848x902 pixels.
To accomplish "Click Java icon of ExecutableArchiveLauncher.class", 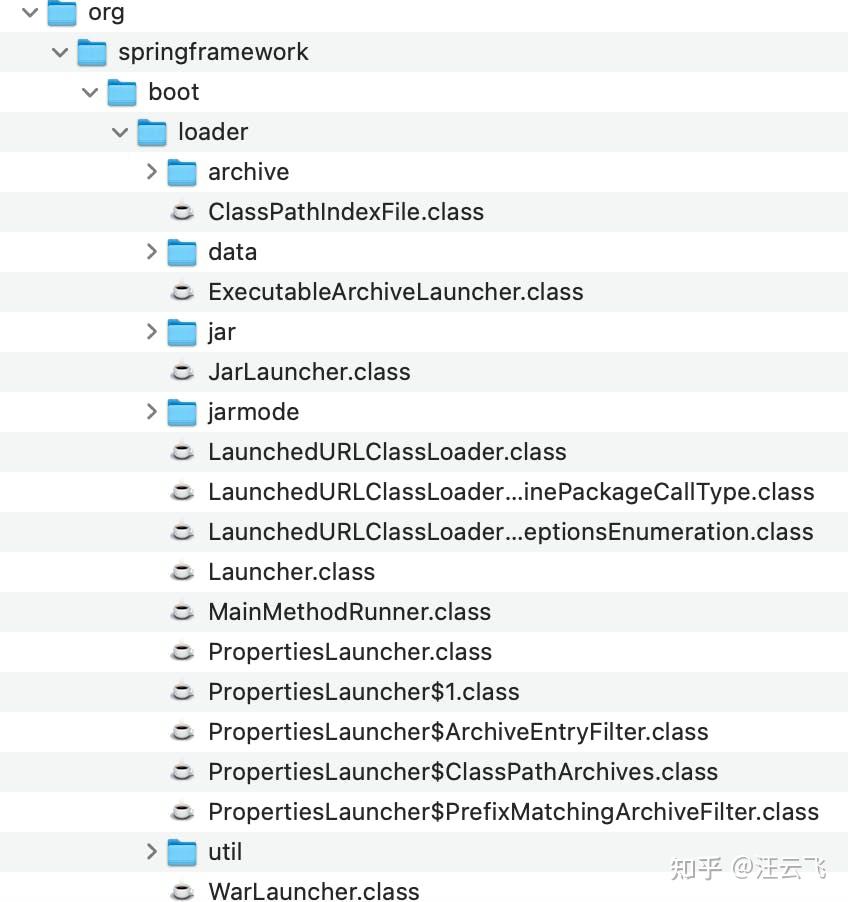I will click(x=182, y=292).
